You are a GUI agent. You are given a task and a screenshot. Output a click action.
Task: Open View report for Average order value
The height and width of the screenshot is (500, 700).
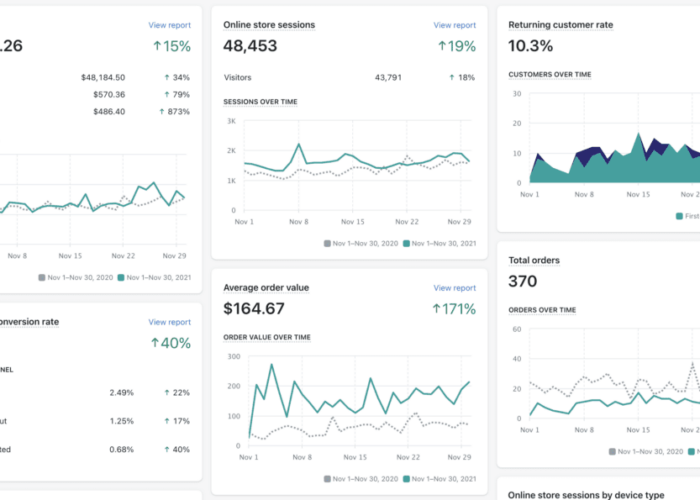coord(454,288)
